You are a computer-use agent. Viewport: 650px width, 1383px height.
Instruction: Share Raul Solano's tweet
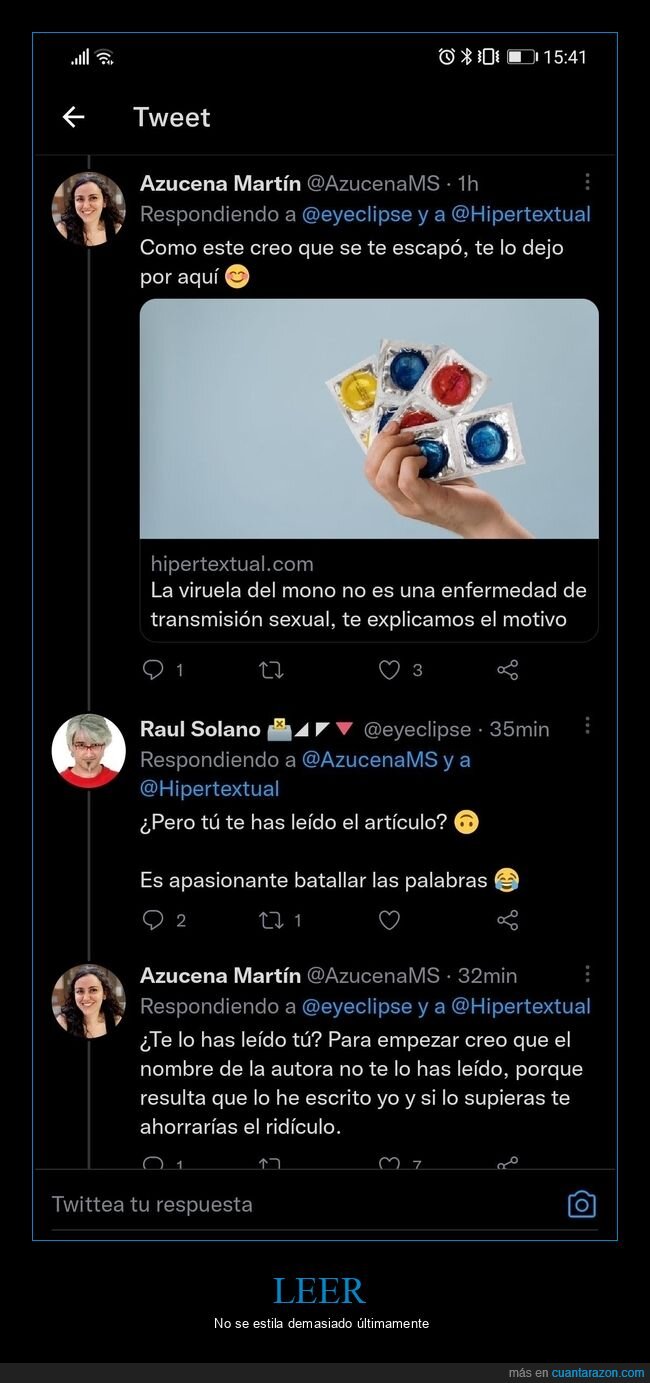(x=507, y=919)
